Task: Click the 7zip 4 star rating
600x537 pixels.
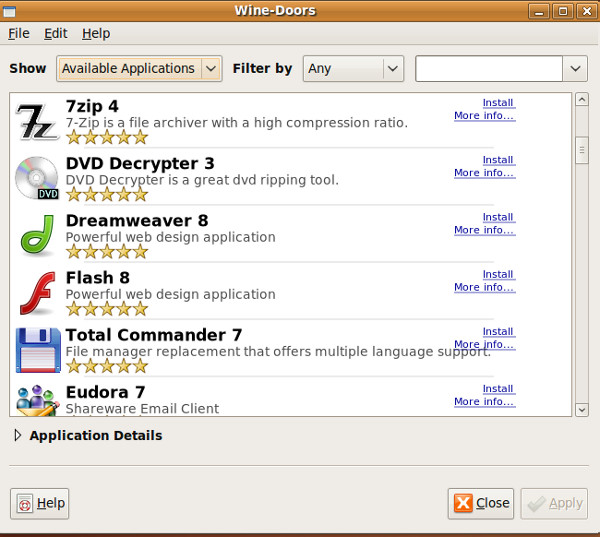Action: click(107, 137)
